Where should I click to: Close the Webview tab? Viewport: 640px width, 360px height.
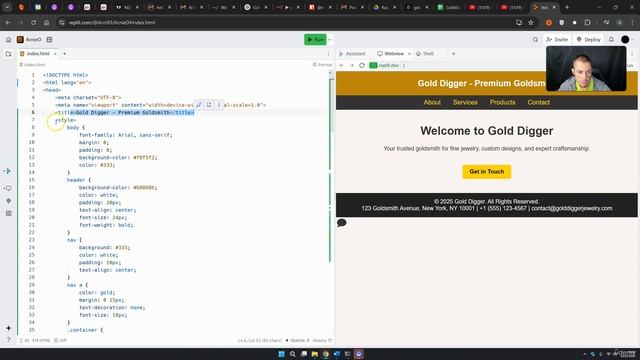point(409,54)
